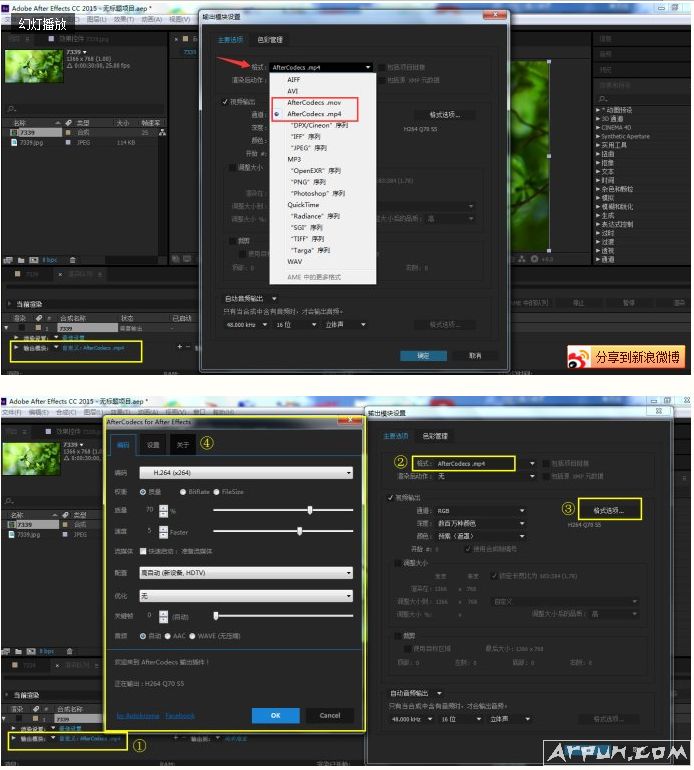Toggle 调整大小 checkbox in bottom output module dialog
This screenshot has height=770, width=694.
click(398, 563)
